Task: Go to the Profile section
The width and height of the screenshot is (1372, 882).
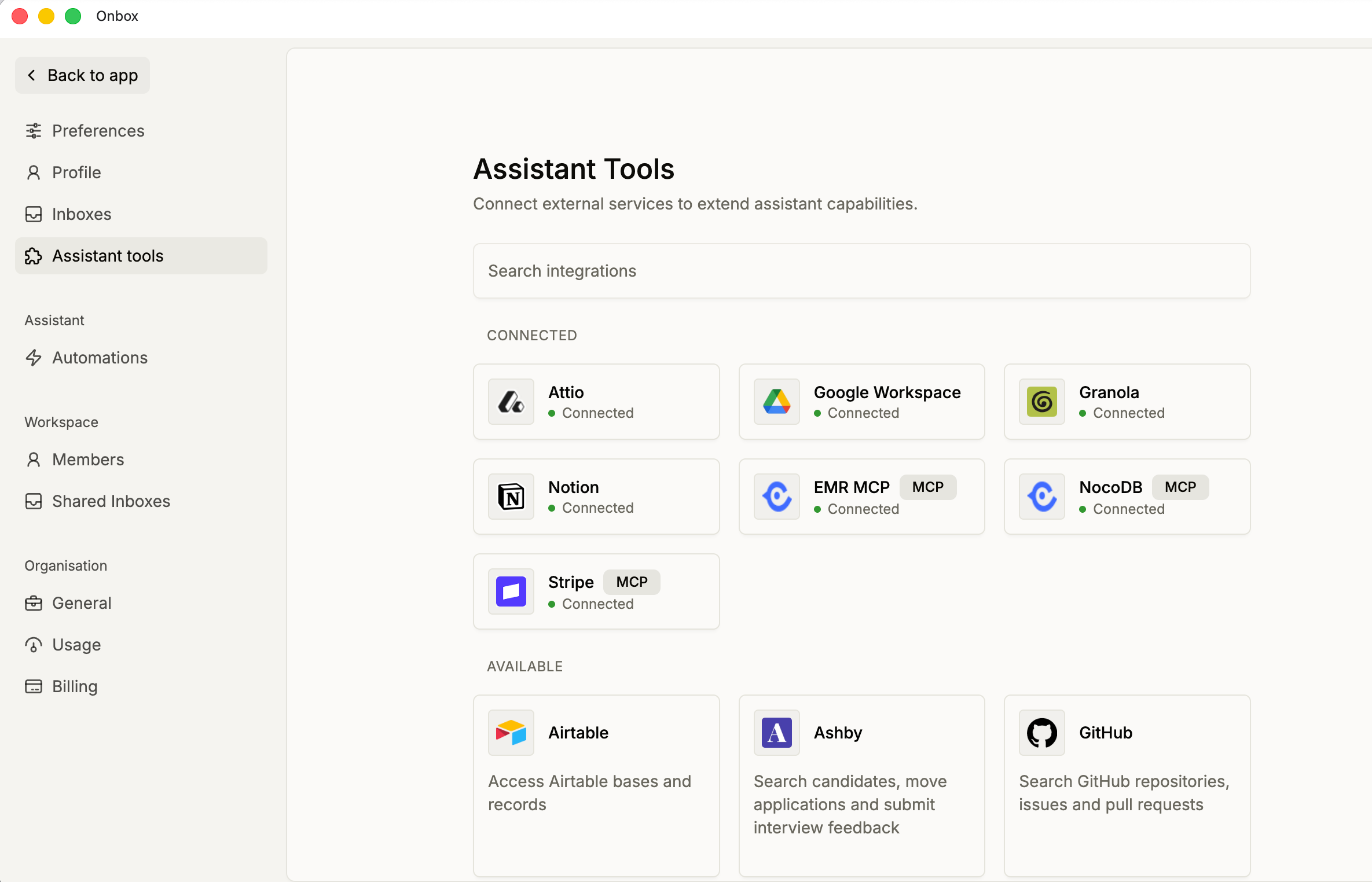Action: coord(141,172)
